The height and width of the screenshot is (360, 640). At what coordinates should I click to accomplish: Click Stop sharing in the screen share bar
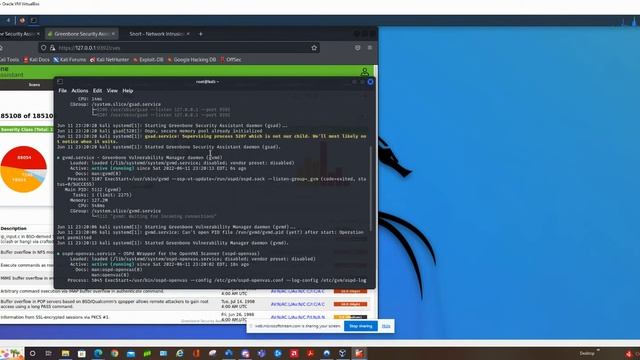click(361, 326)
